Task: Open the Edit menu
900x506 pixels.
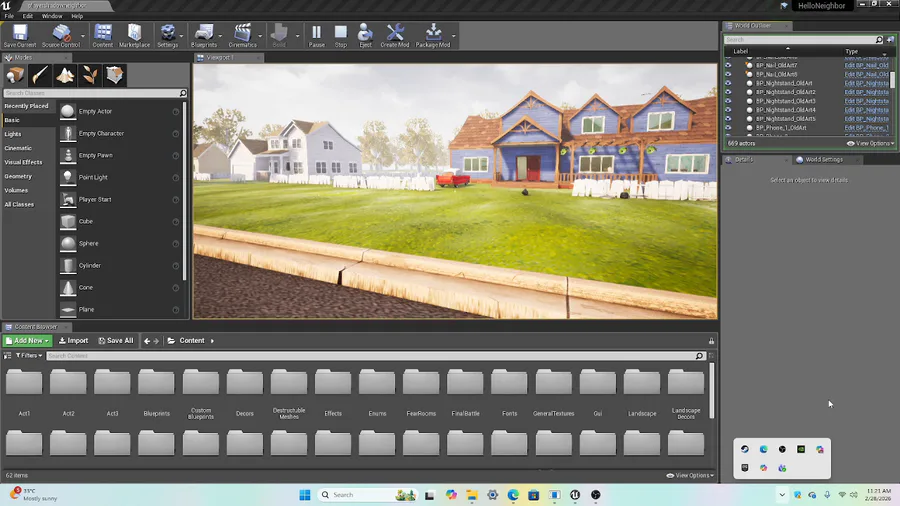Action: (28, 16)
